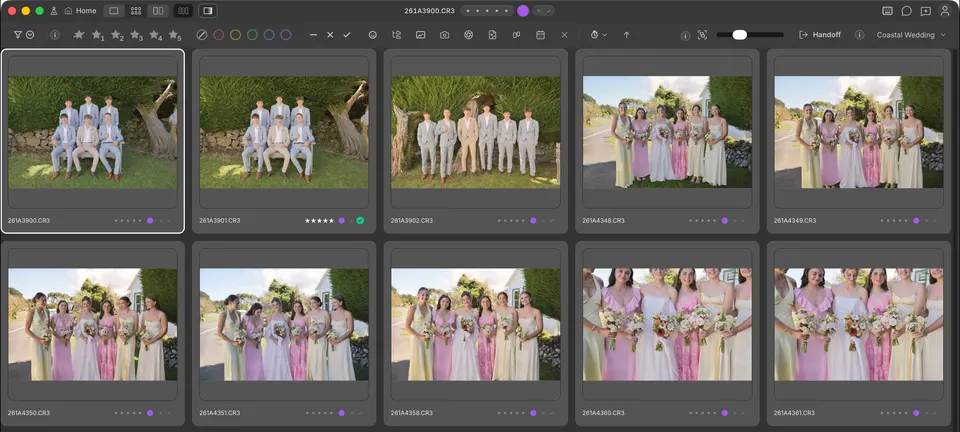Screen dimensions: 960x432
Task: Click the grouping hierarchy icon
Action: click(x=396, y=35)
